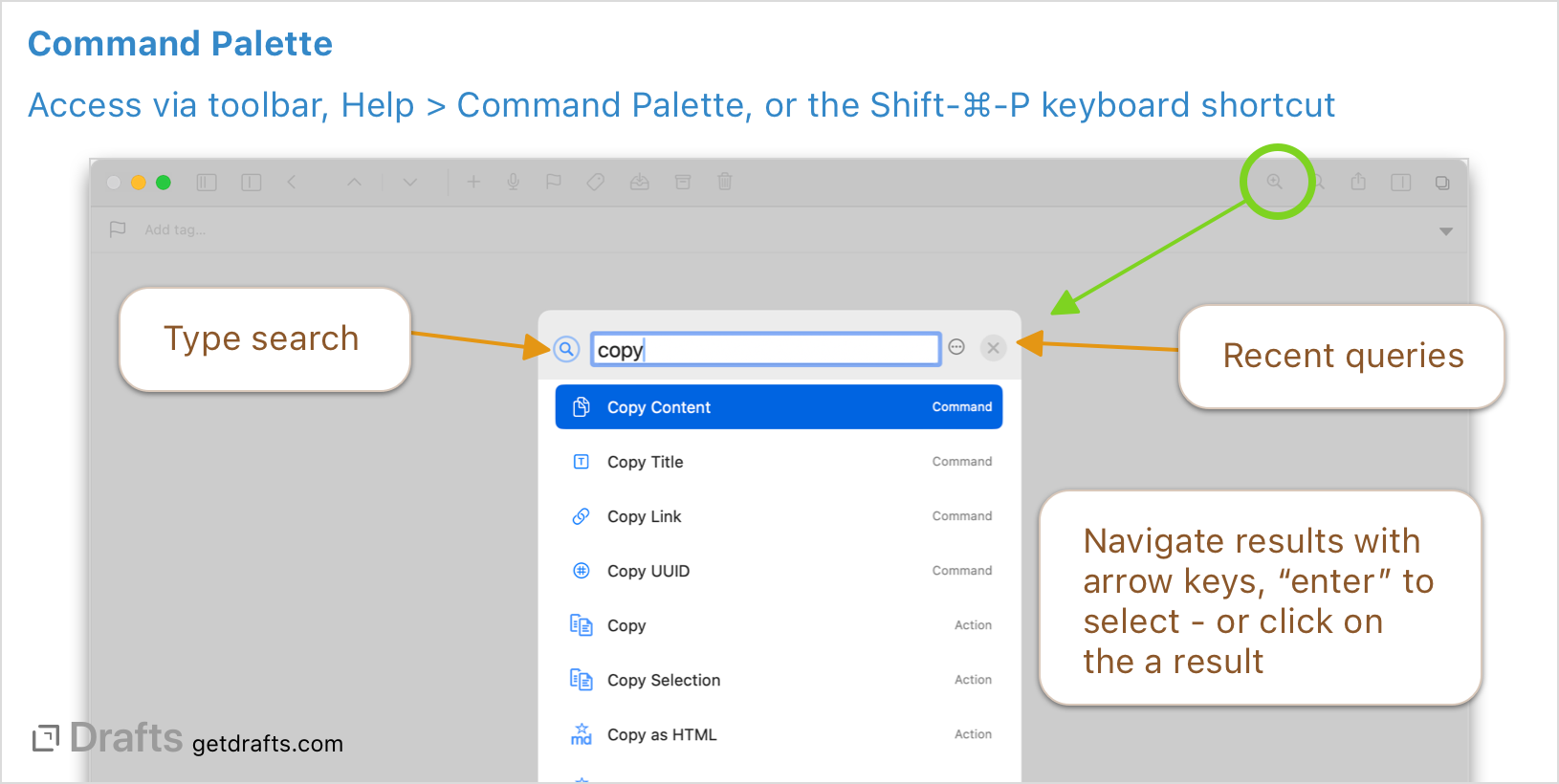Flag the draft using toolbar flag icon
The width and height of the screenshot is (1559, 784).
point(554,182)
